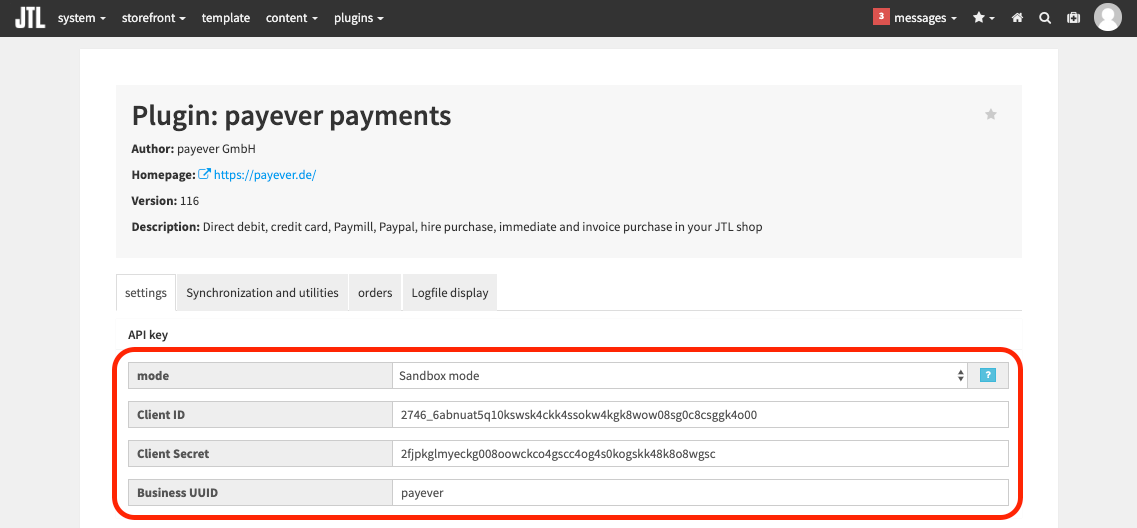Mark plugin as favorite with star
This screenshot has height=528, width=1137.
[x=991, y=114]
